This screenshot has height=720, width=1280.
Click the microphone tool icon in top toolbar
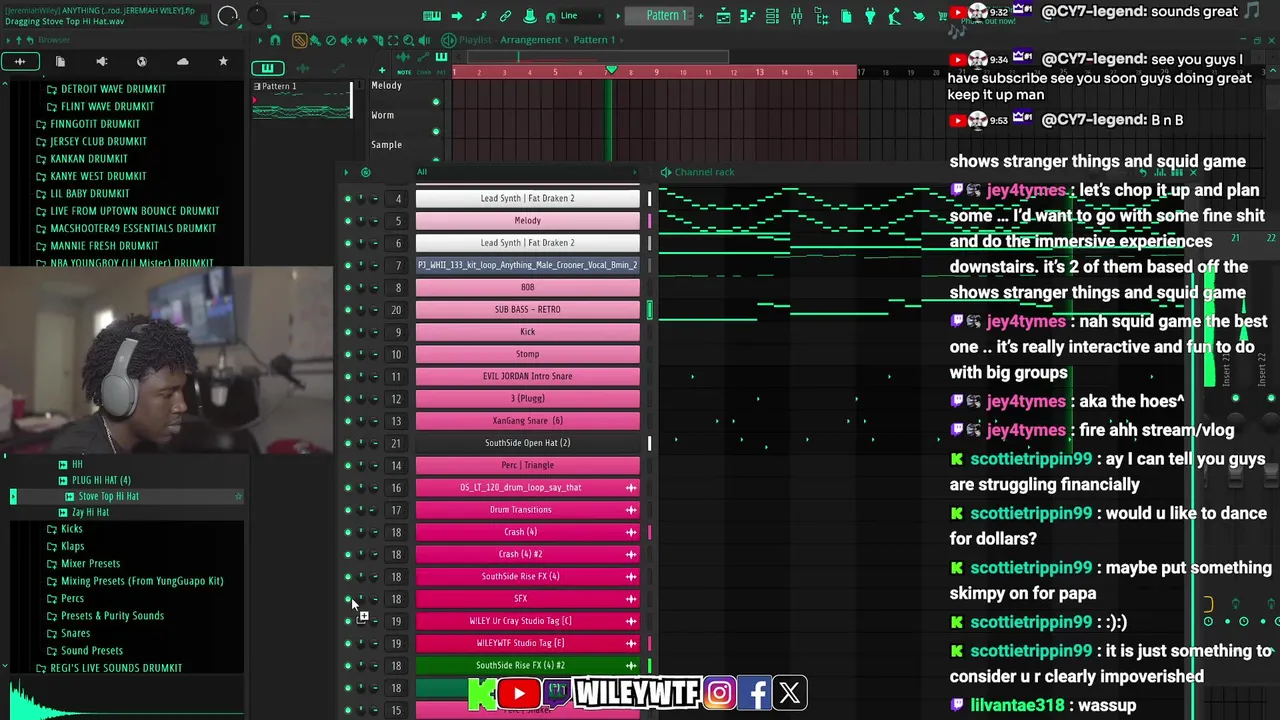click(894, 16)
